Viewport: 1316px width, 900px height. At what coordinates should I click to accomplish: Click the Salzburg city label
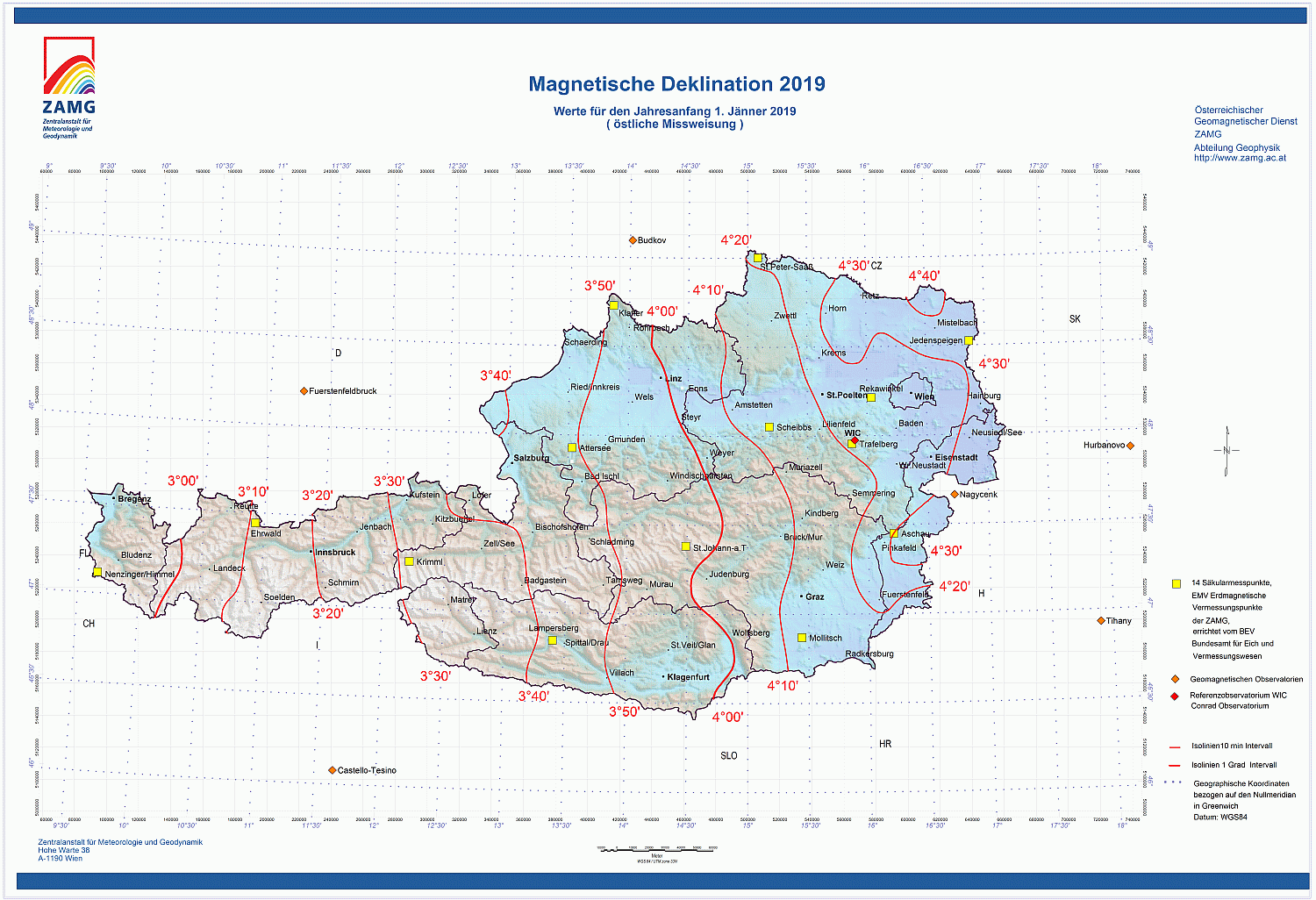[532, 458]
